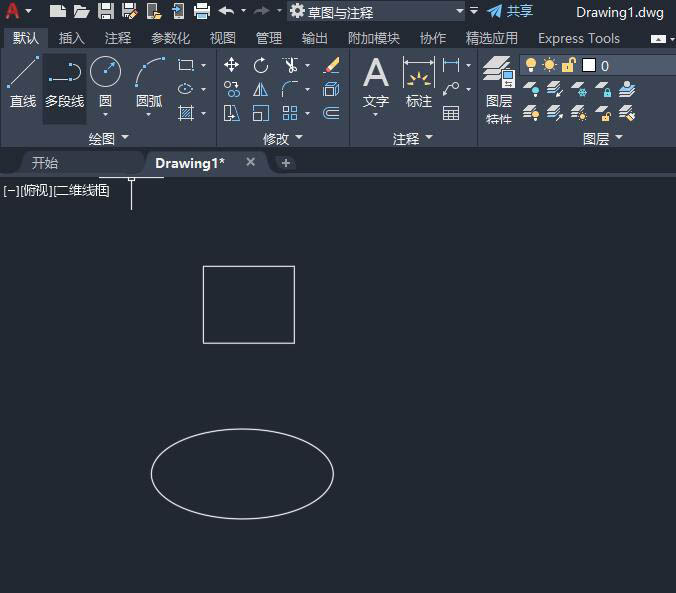
Task: Open the workspace dropdown 草图与注释
Action: (376, 12)
